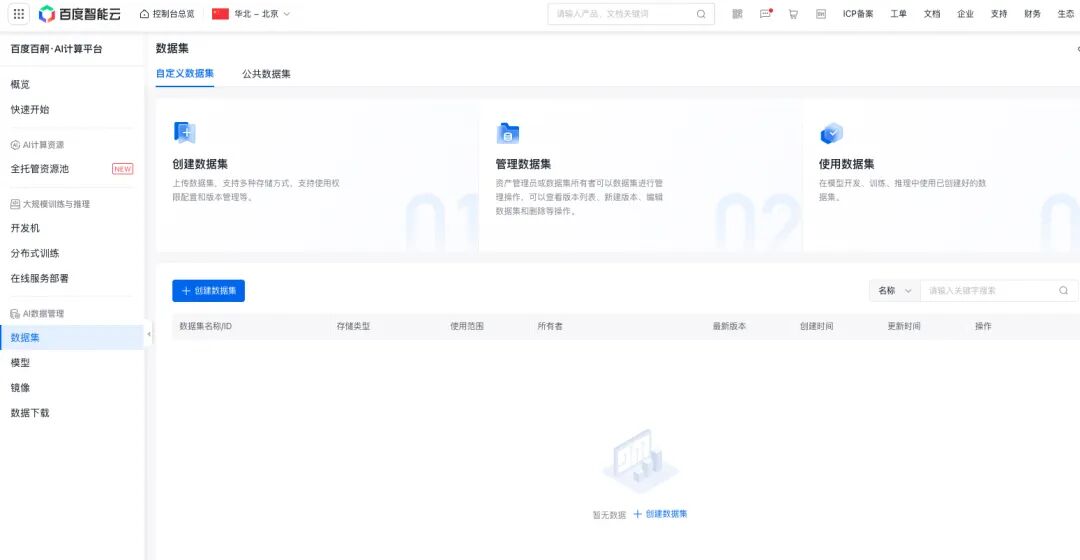Switch to the 自定义数据集 tab

pyautogui.click(x=185, y=73)
